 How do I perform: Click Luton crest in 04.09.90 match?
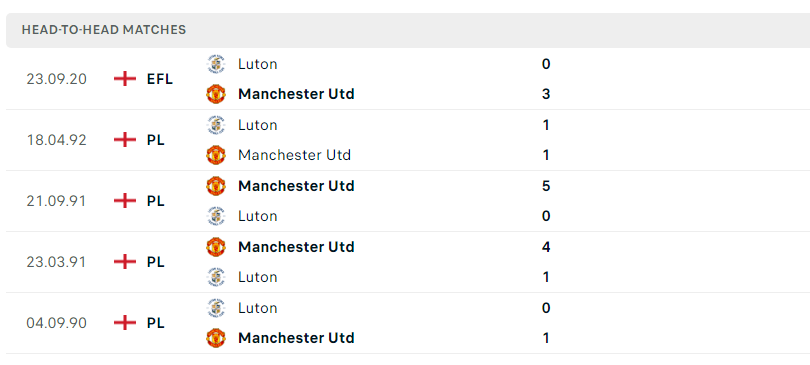coord(215,308)
